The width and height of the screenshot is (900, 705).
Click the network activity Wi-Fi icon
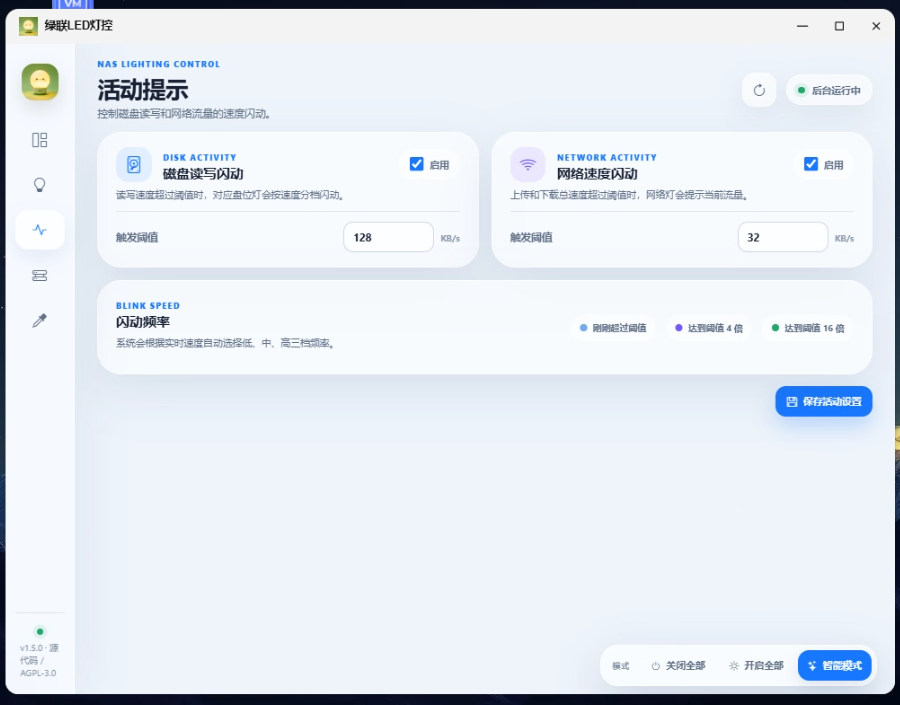(x=527, y=165)
